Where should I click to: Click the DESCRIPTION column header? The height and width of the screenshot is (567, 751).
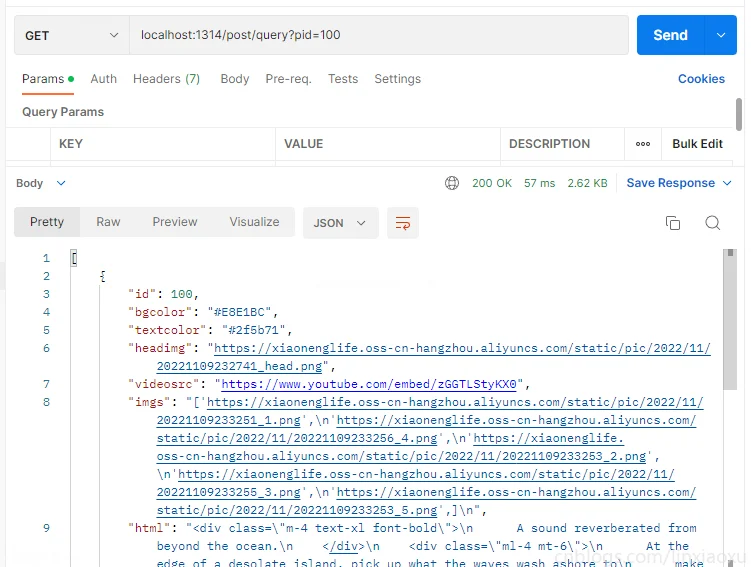point(549,144)
